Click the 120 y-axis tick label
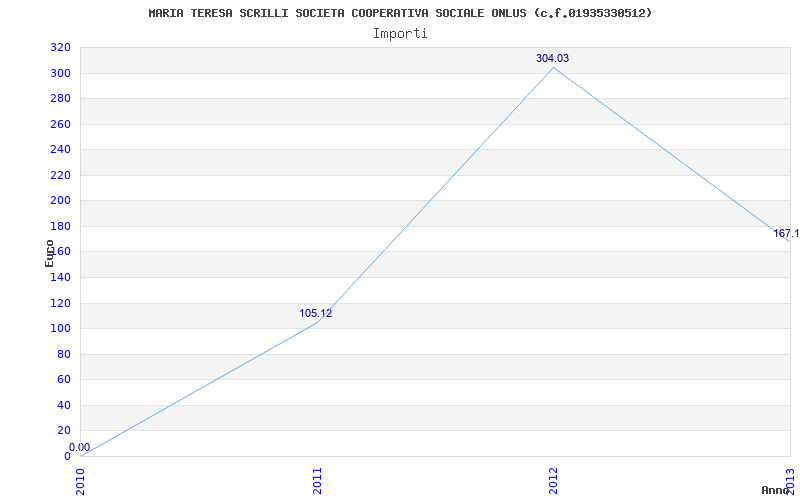800x500 pixels. click(60, 304)
